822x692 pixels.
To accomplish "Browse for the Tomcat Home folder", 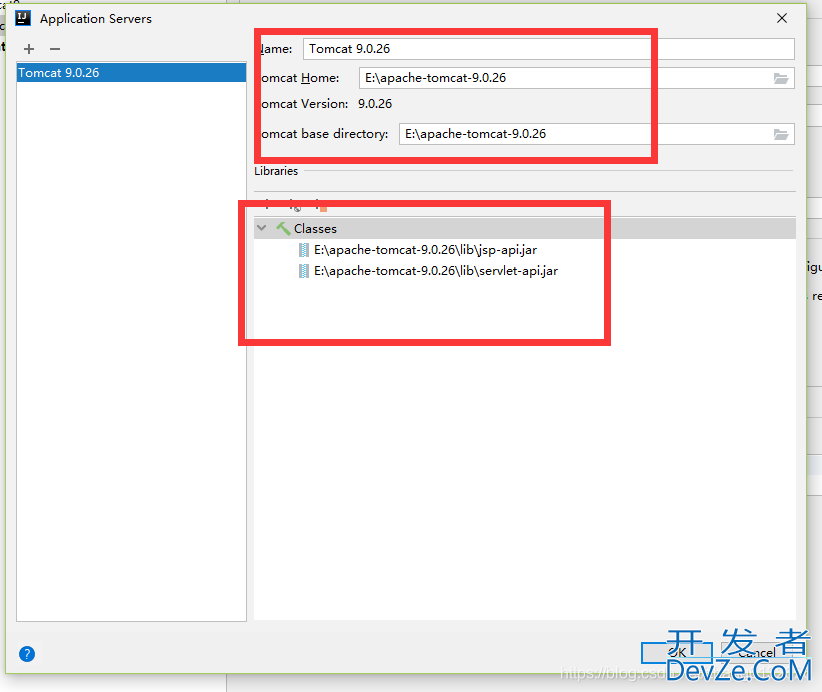I will coord(781,78).
